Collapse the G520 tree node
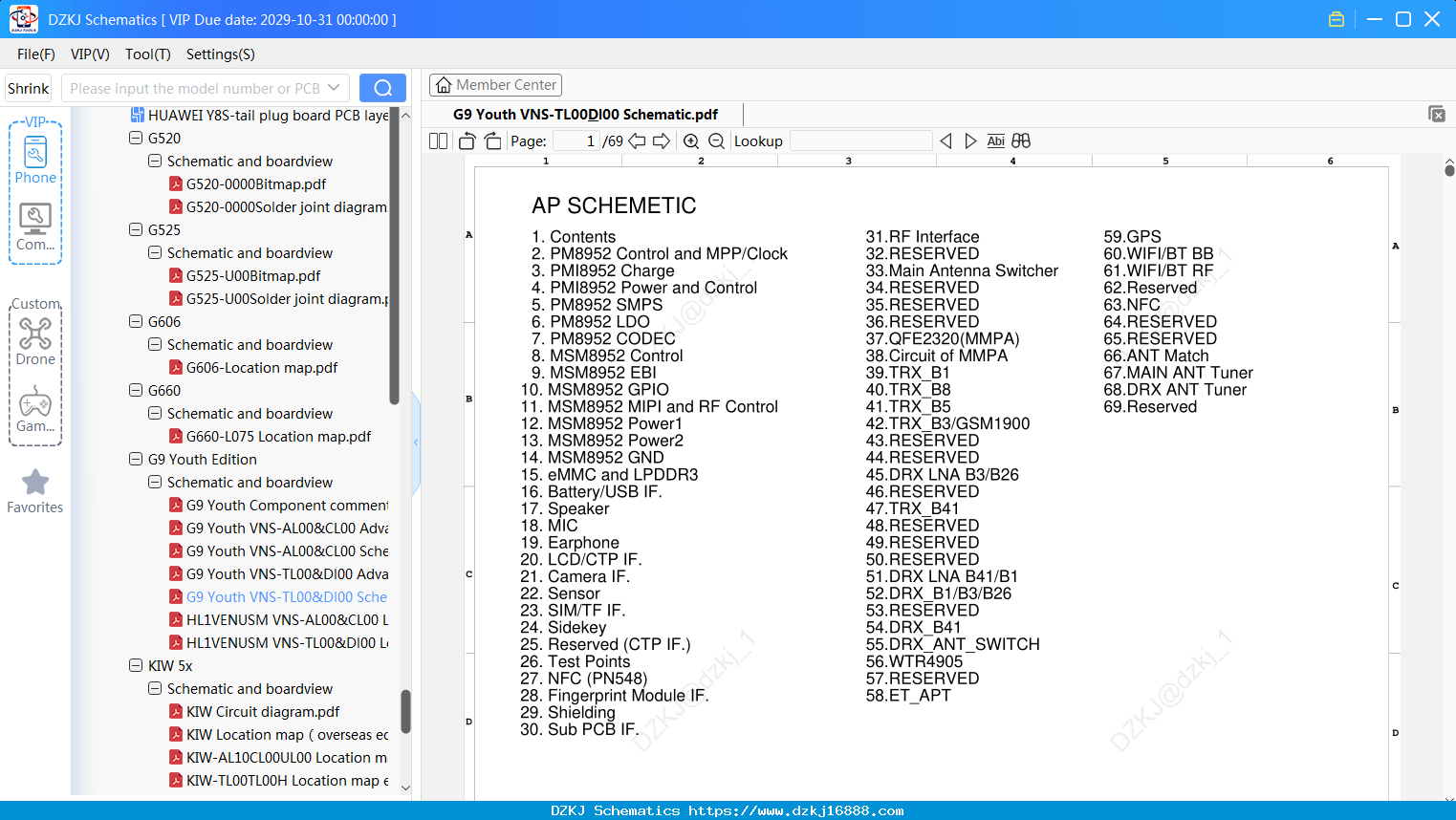 coord(136,139)
